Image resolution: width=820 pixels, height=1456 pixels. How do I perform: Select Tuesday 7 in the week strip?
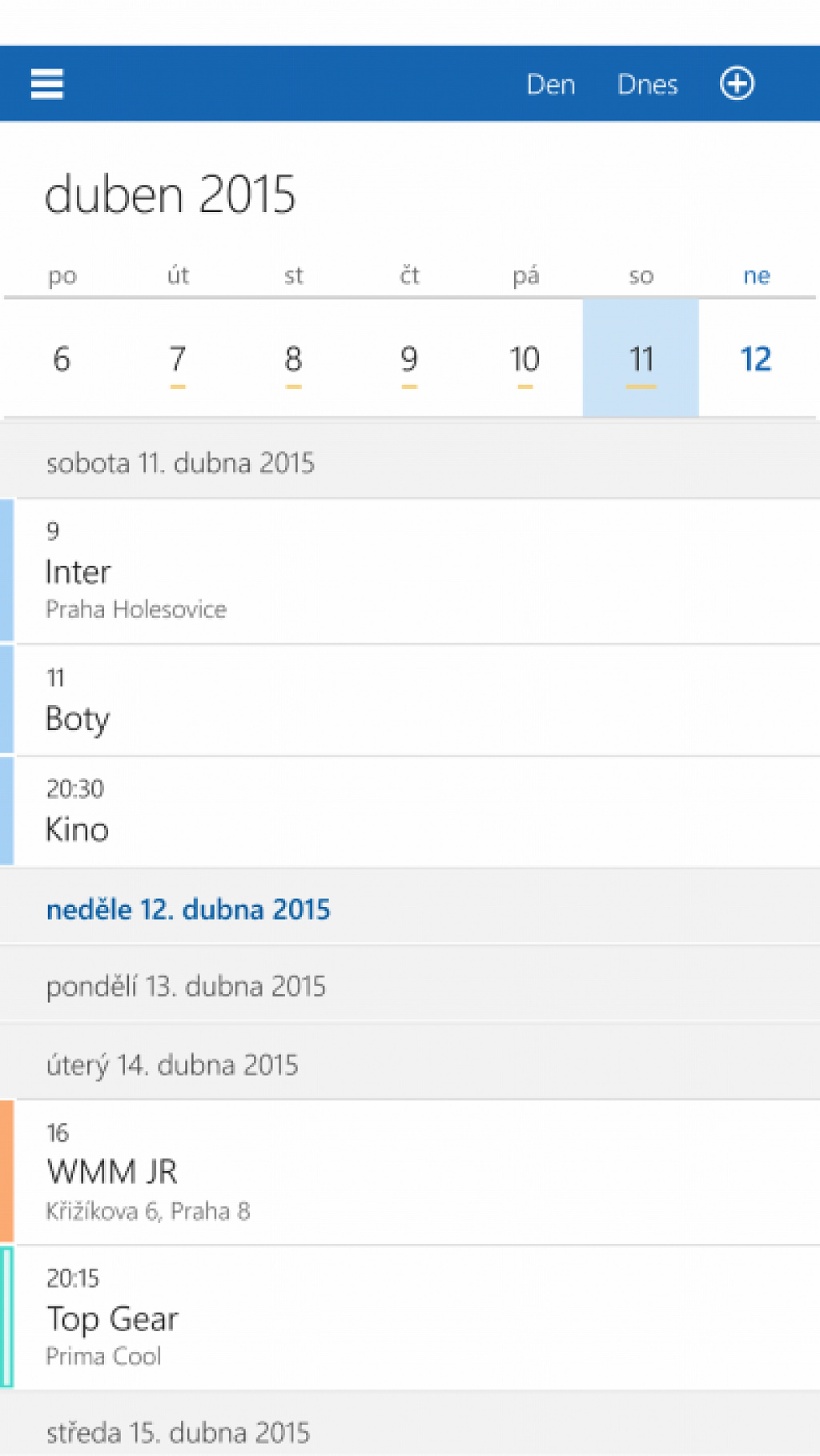[178, 359]
